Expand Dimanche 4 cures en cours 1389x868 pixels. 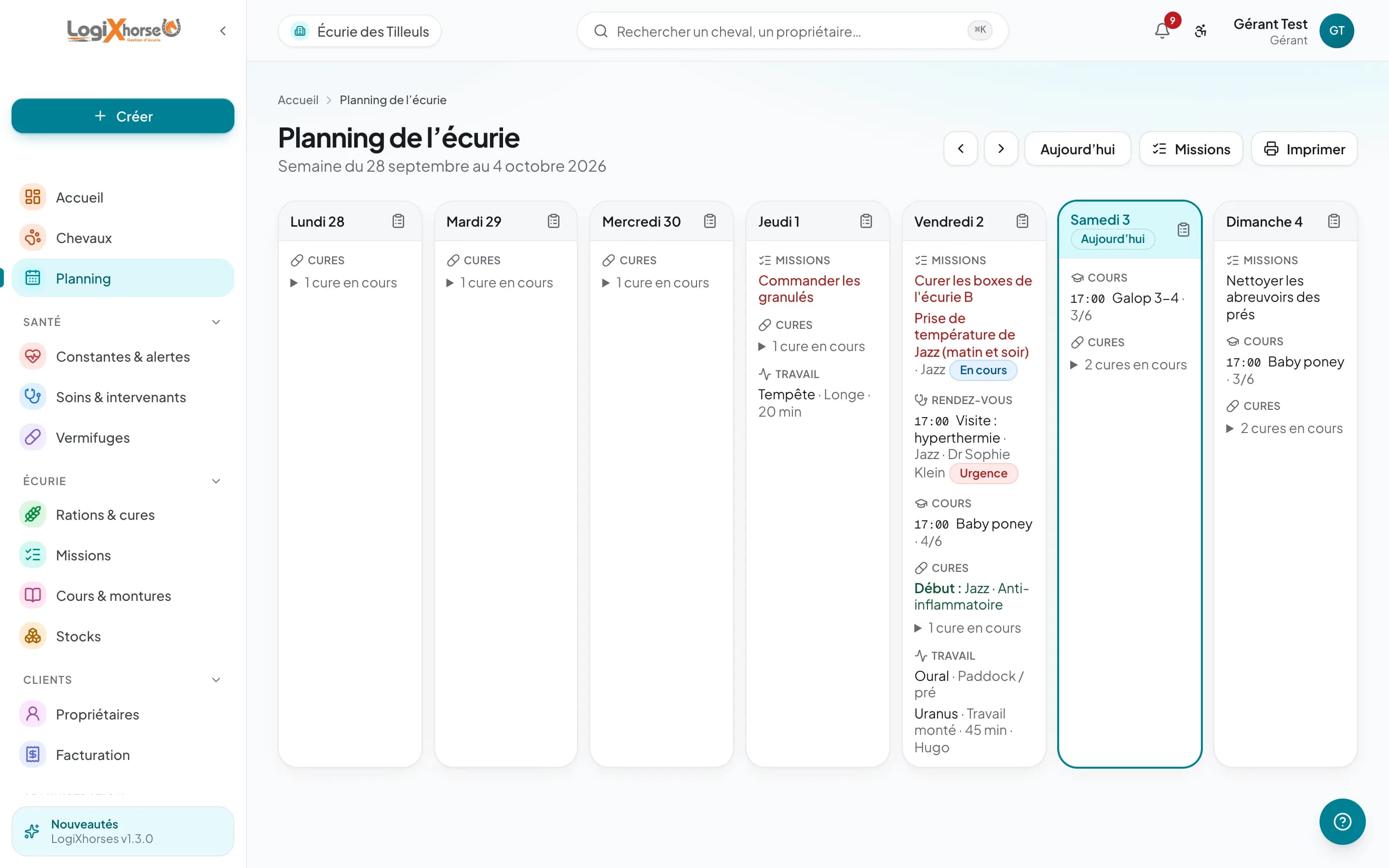1284,429
